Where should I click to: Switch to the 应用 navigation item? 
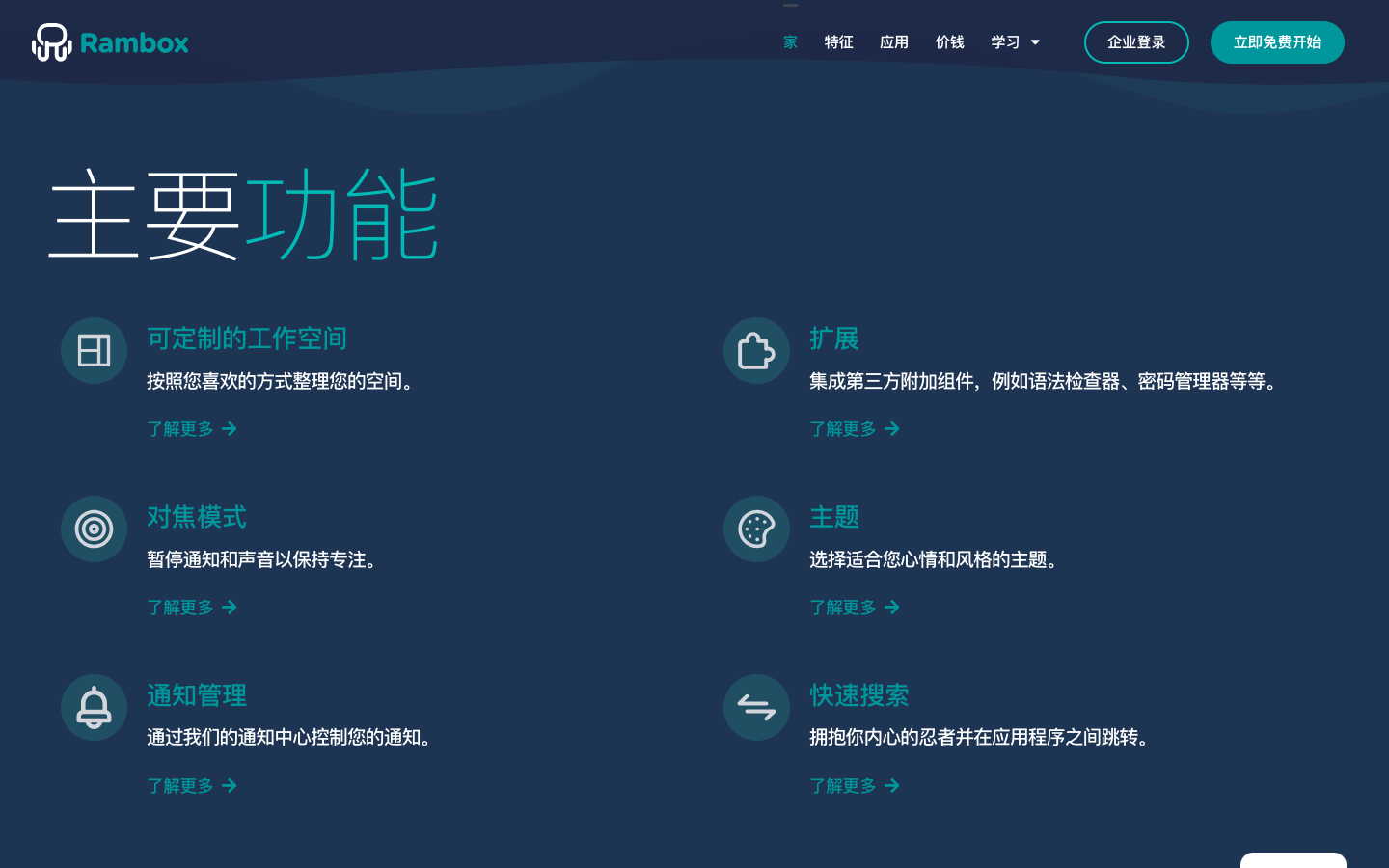tap(893, 41)
